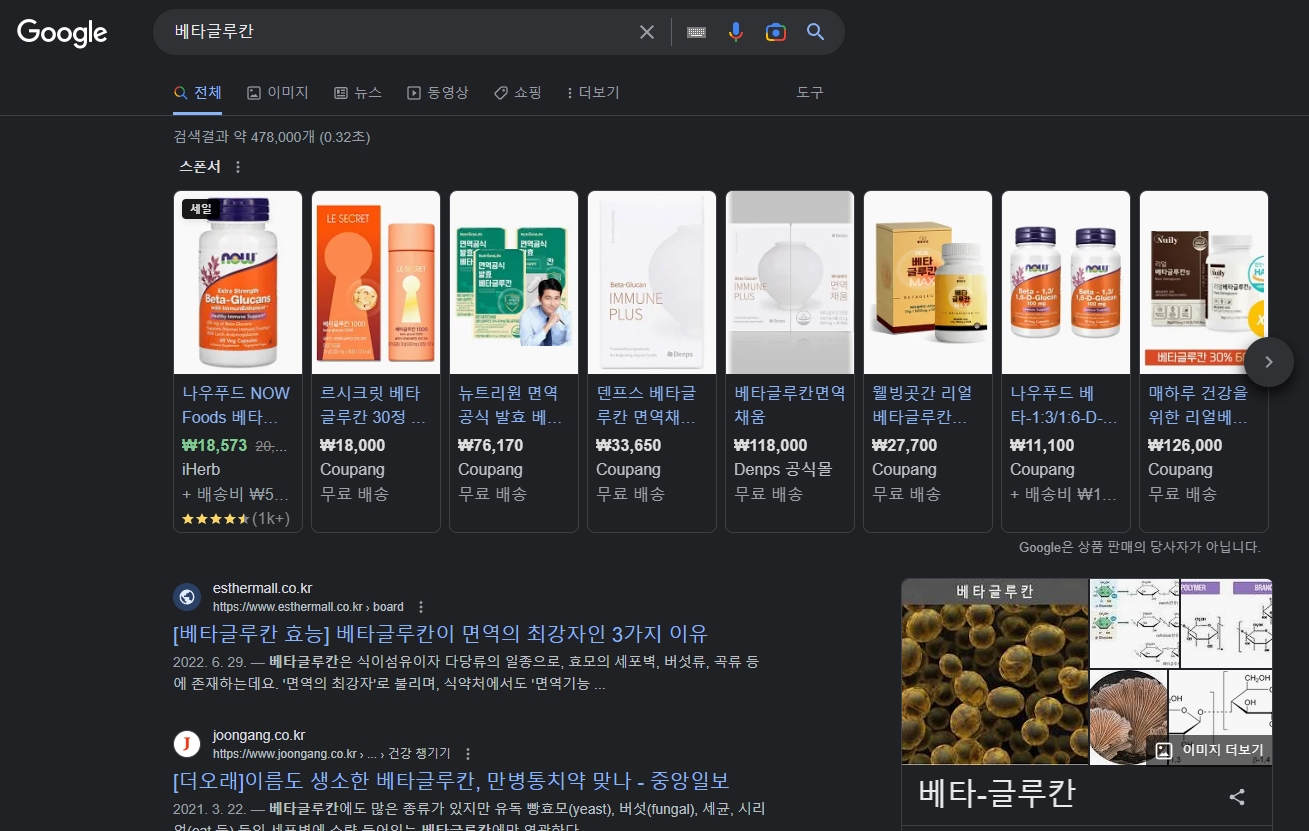Open the Le Secret orange product image
Image resolution: width=1309 pixels, height=831 pixels.
pos(376,282)
